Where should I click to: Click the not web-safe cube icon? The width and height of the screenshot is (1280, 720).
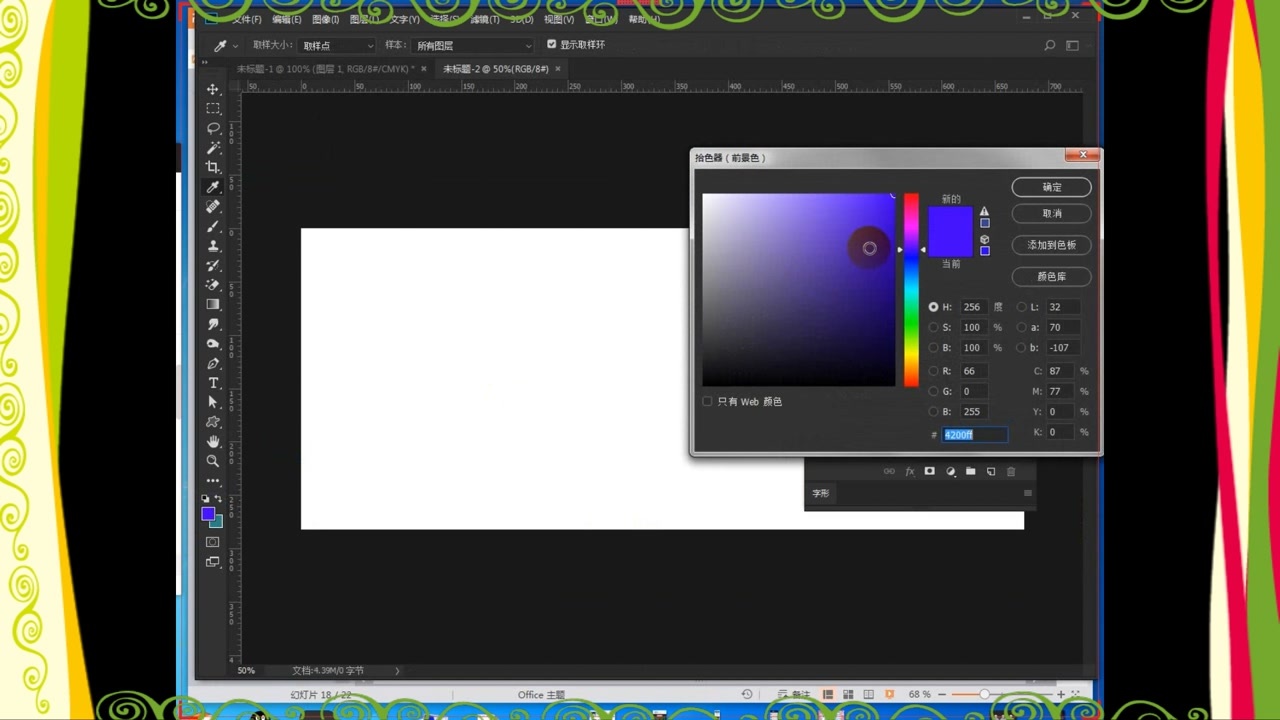[x=984, y=239]
